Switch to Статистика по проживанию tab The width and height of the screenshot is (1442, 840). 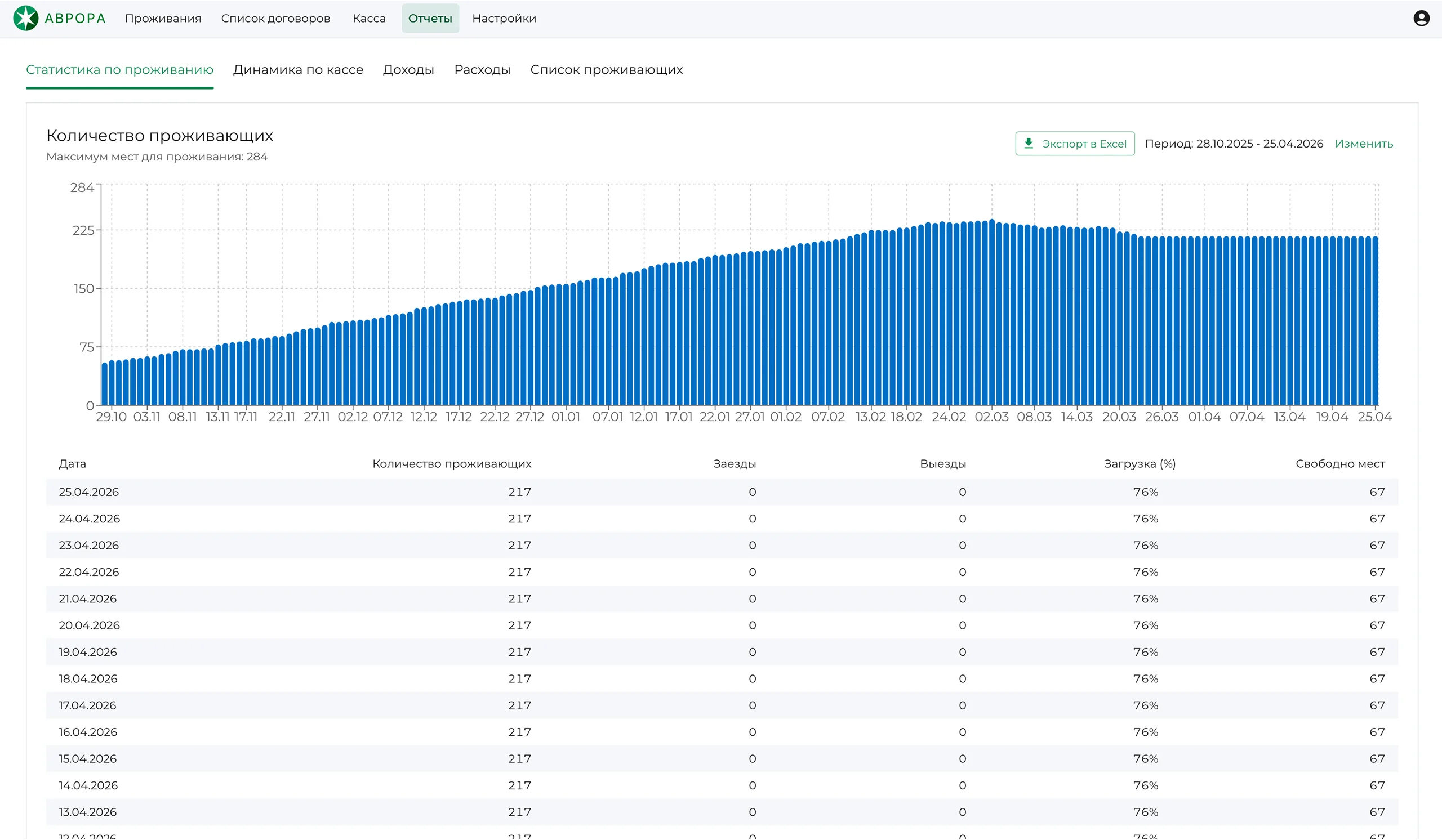point(119,70)
